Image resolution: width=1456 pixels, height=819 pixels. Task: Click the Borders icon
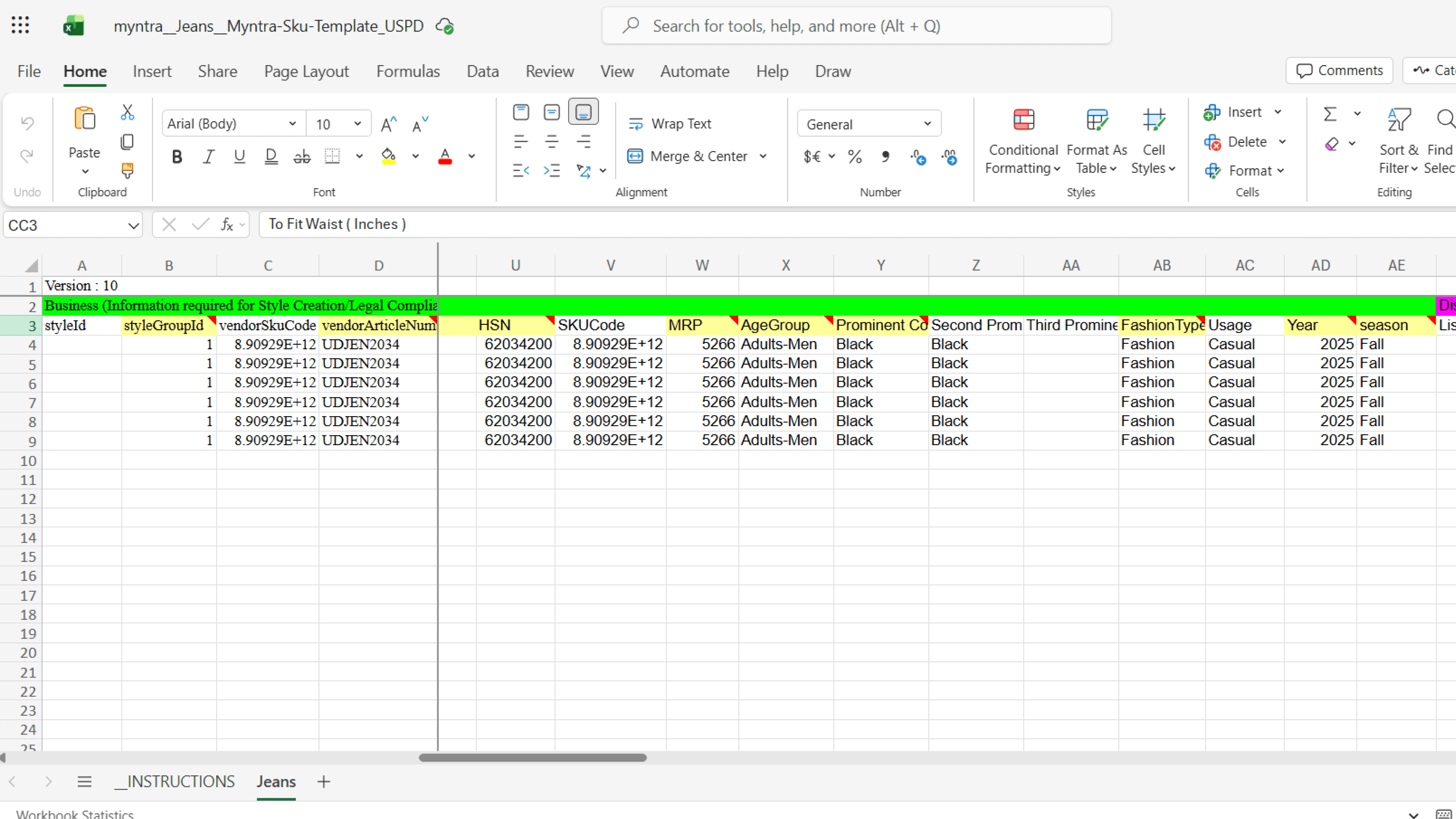pyautogui.click(x=333, y=156)
